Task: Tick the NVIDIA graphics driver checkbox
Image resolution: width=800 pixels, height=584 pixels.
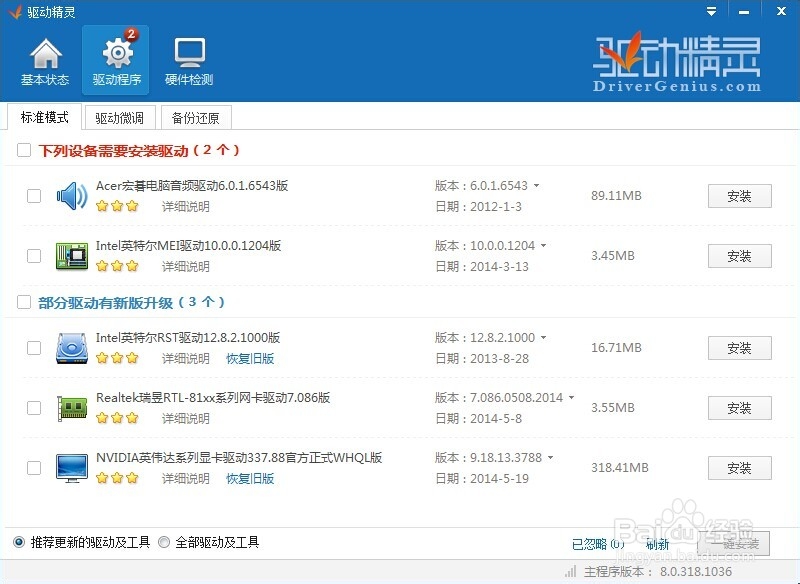Action: [34, 468]
